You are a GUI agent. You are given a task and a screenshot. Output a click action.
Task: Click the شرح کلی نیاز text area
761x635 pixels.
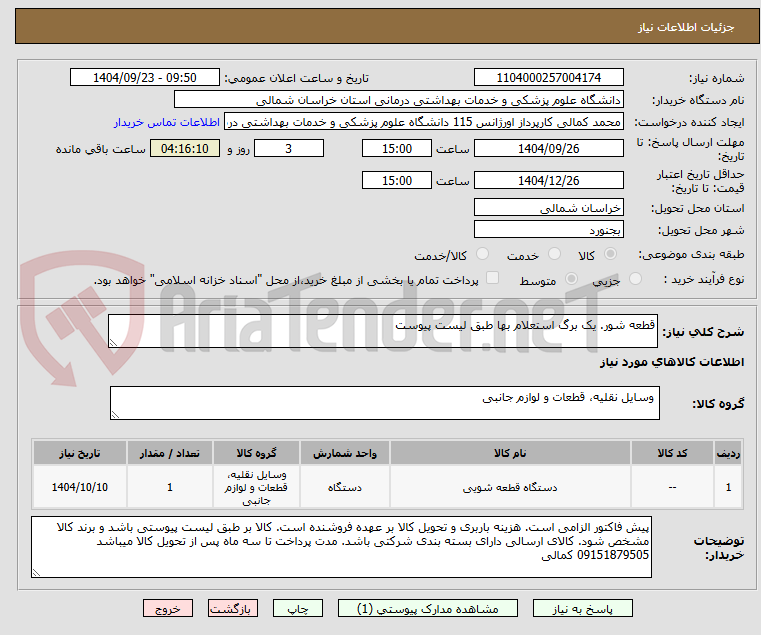(383, 331)
